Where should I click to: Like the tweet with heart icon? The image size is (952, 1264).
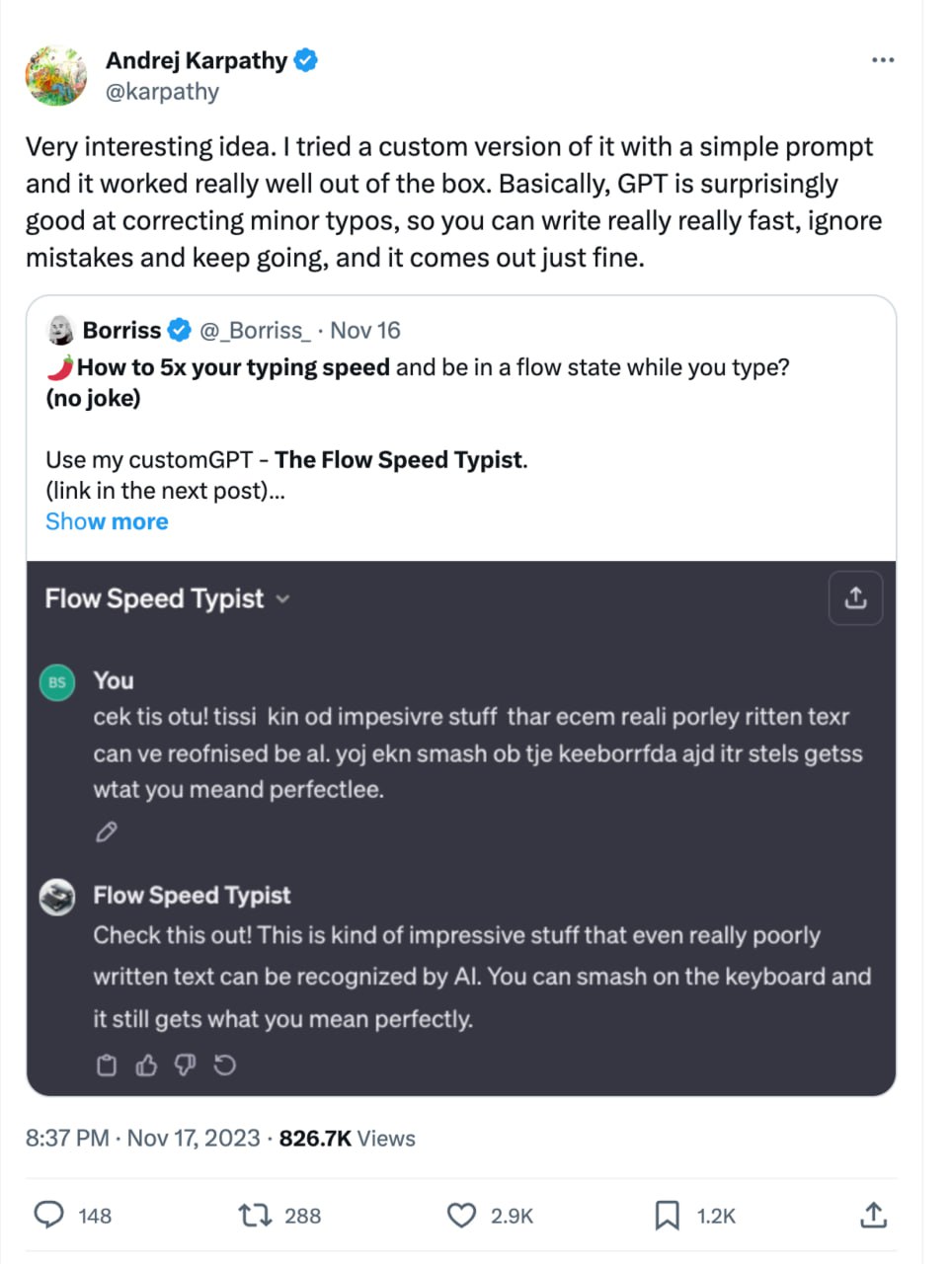click(x=462, y=1215)
